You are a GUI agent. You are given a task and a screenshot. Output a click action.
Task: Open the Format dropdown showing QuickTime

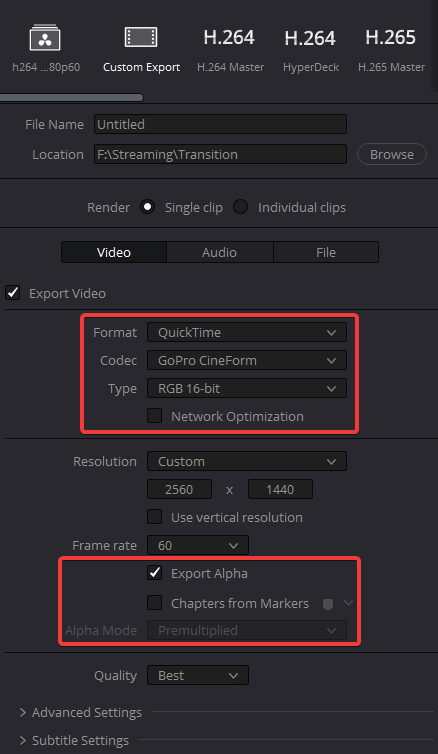coord(247,332)
